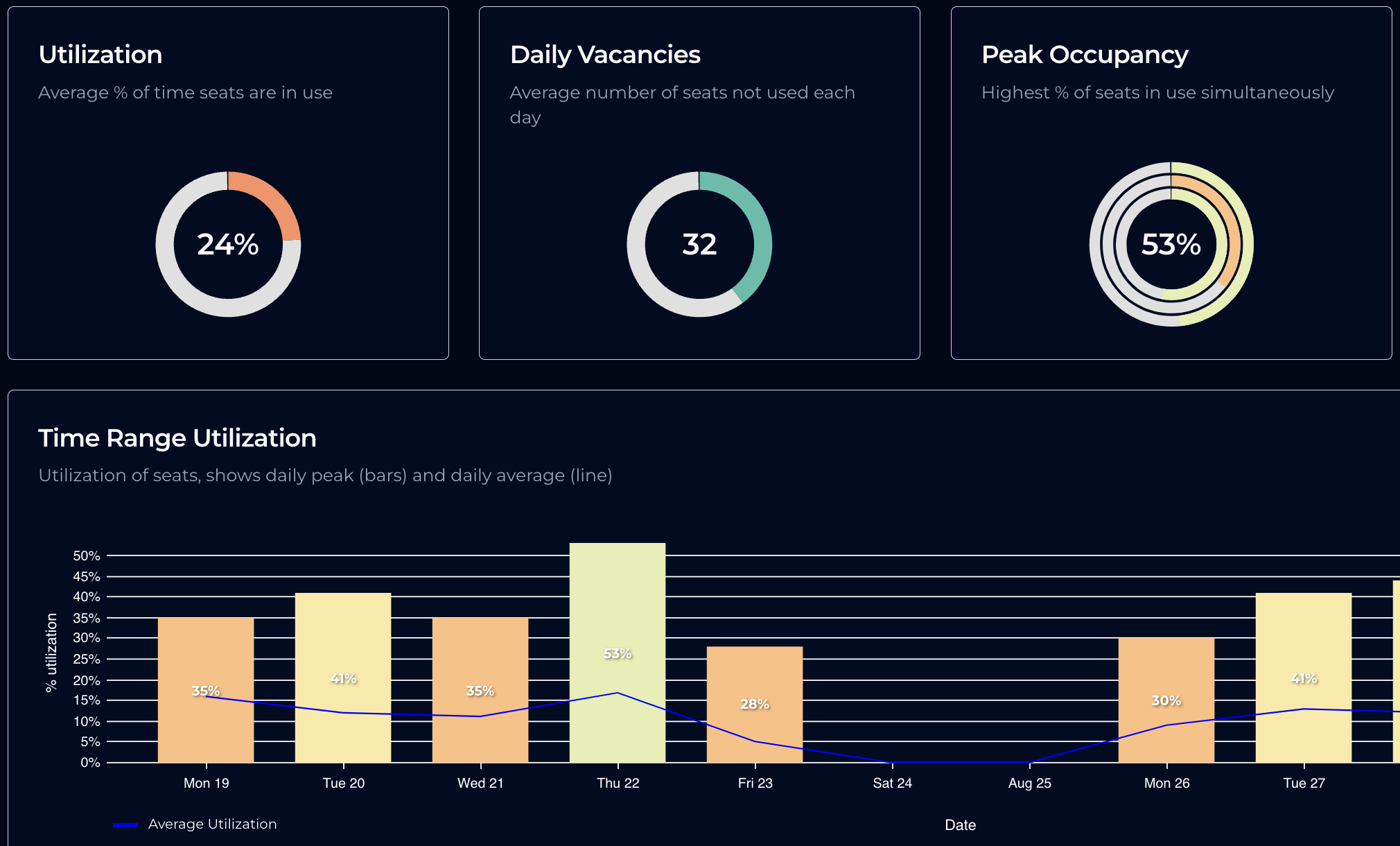The image size is (1400, 846).
Task: Select the Mon 26 bar showing 30%
Action: [1166, 700]
